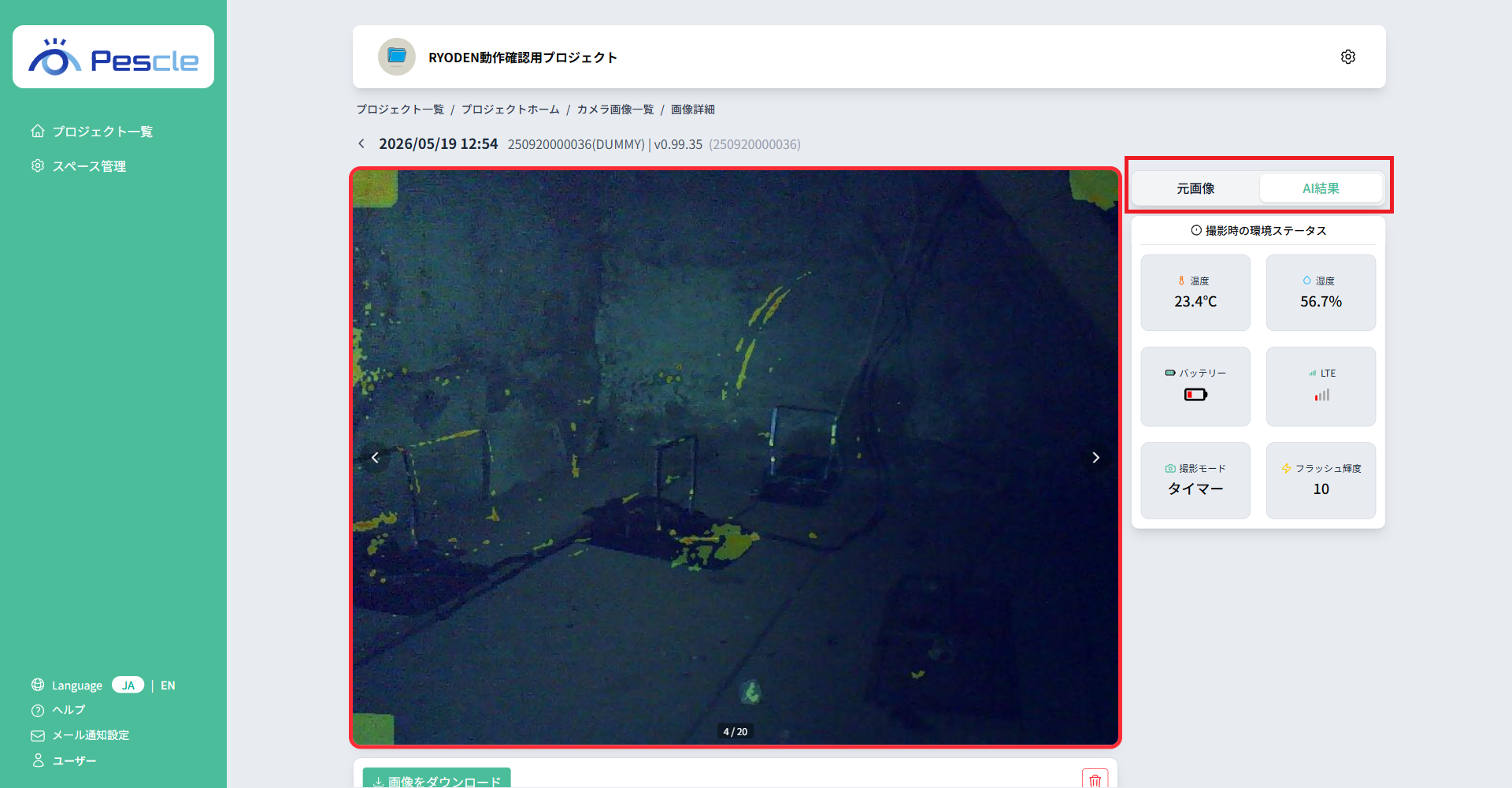Click the low battery status icon
Screen dimensions: 1512x788
pos(1195,395)
